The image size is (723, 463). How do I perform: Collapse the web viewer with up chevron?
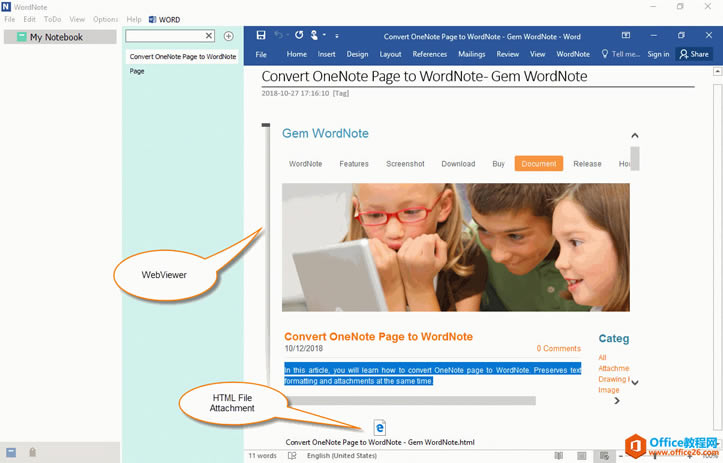tap(634, 135)
